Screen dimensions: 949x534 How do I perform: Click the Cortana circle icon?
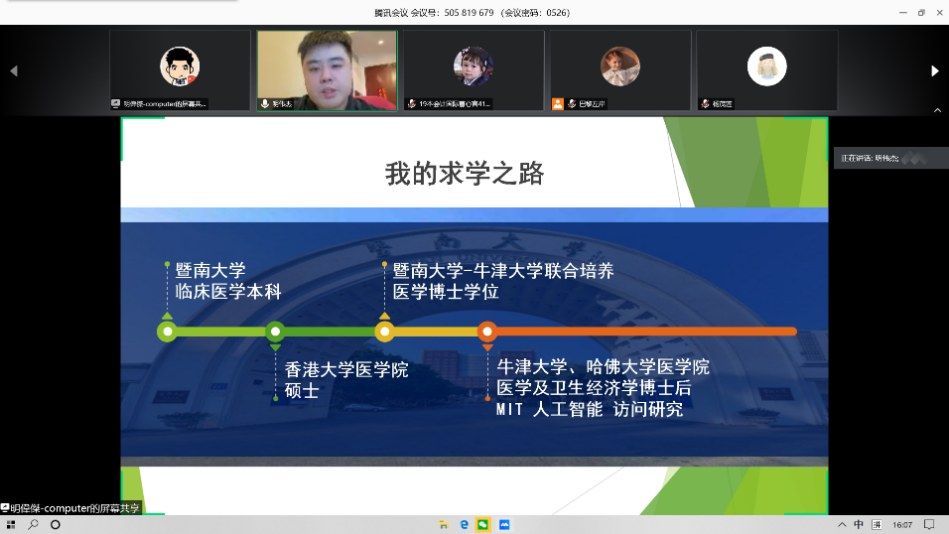[55, 524]
